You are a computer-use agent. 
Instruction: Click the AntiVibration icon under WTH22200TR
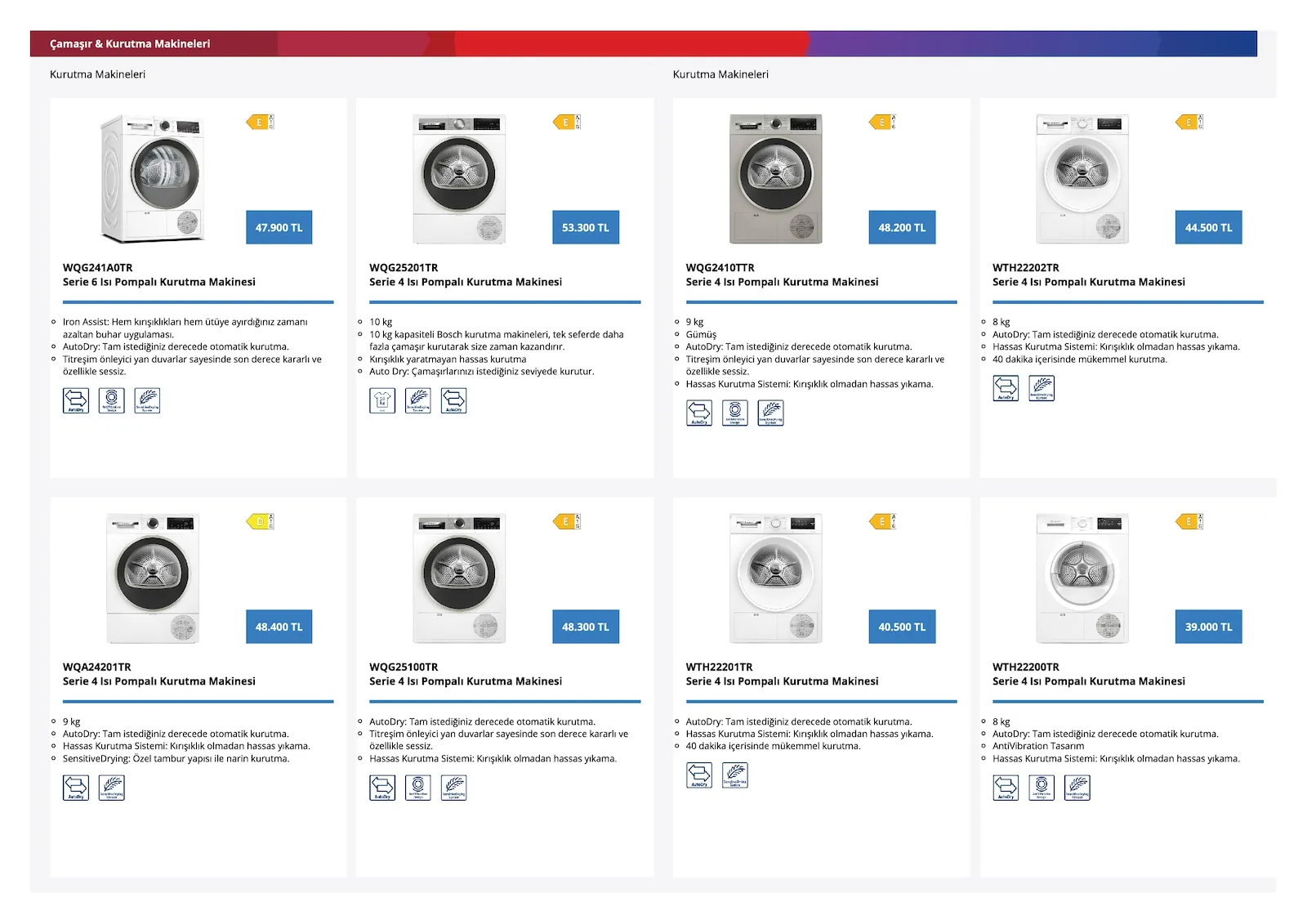pos(1042,788)
